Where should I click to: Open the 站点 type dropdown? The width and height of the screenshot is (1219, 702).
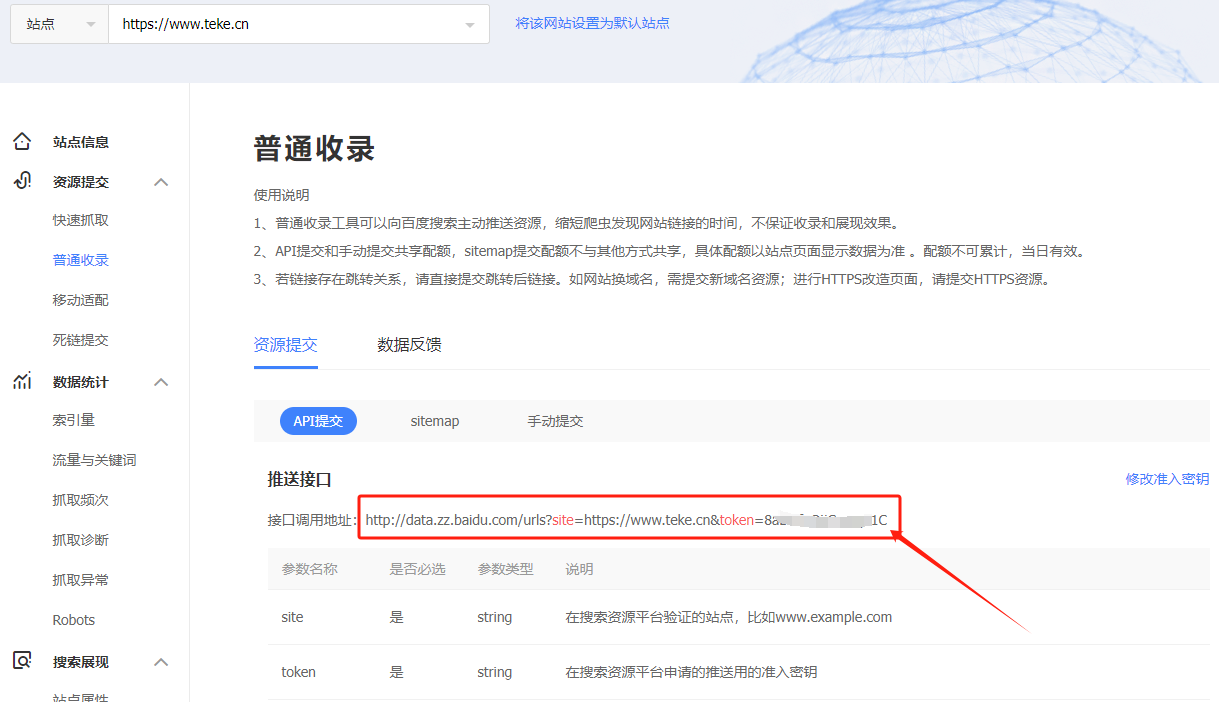coord(59,24)
